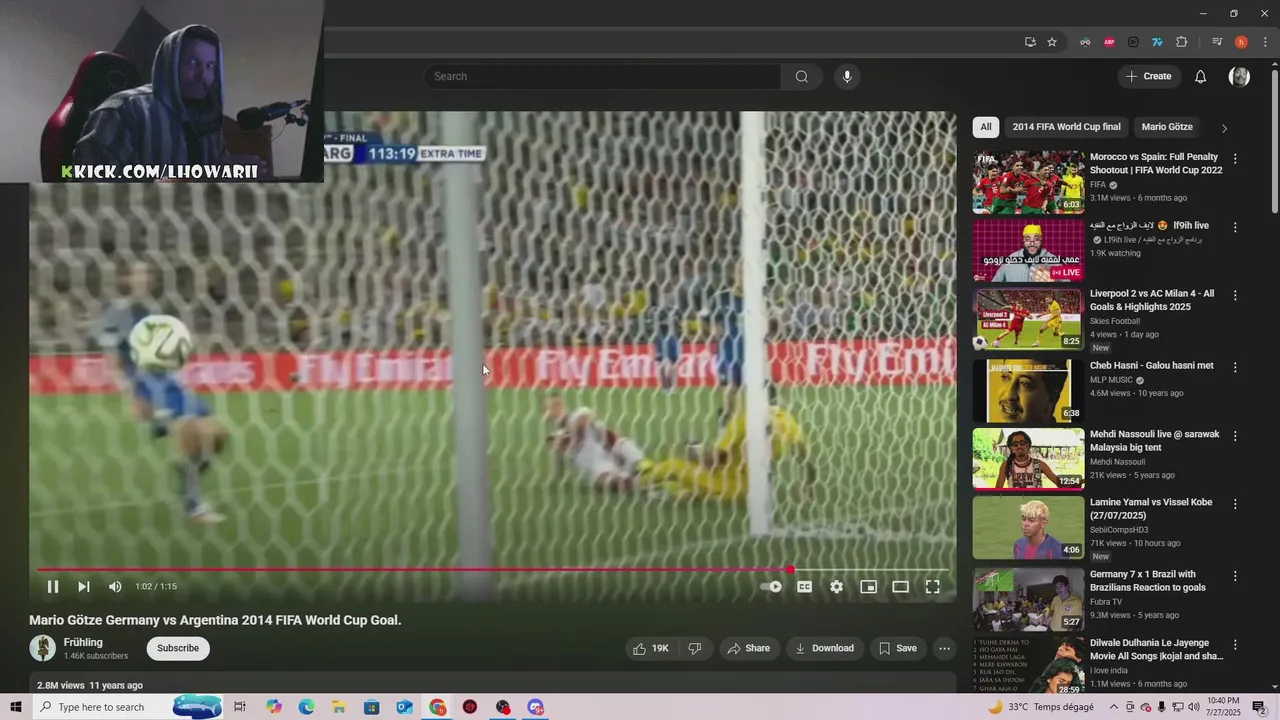Image resolution: width=1280 pixels, height=720 pixels.
Task: Open the Frühling channel name link
Action: point(83,642)
